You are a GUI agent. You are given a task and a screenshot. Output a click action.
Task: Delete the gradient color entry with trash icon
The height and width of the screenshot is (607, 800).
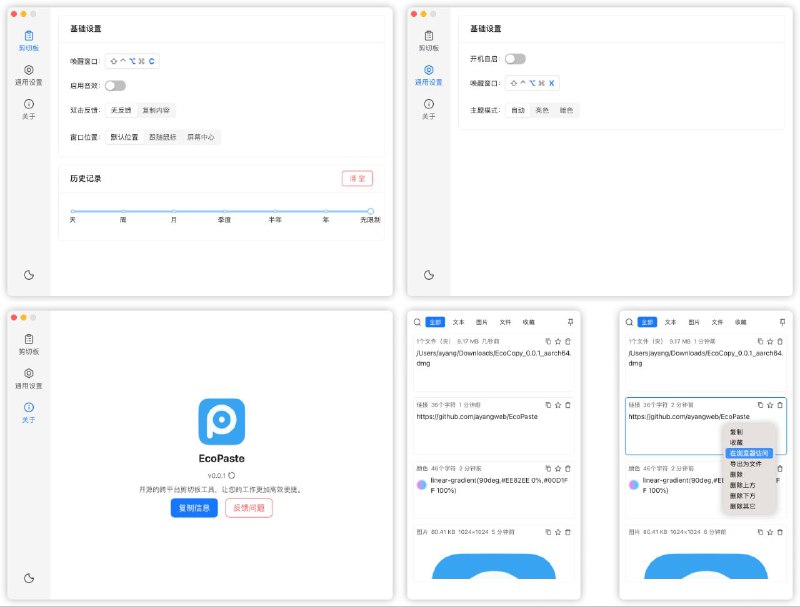point(566,467)
